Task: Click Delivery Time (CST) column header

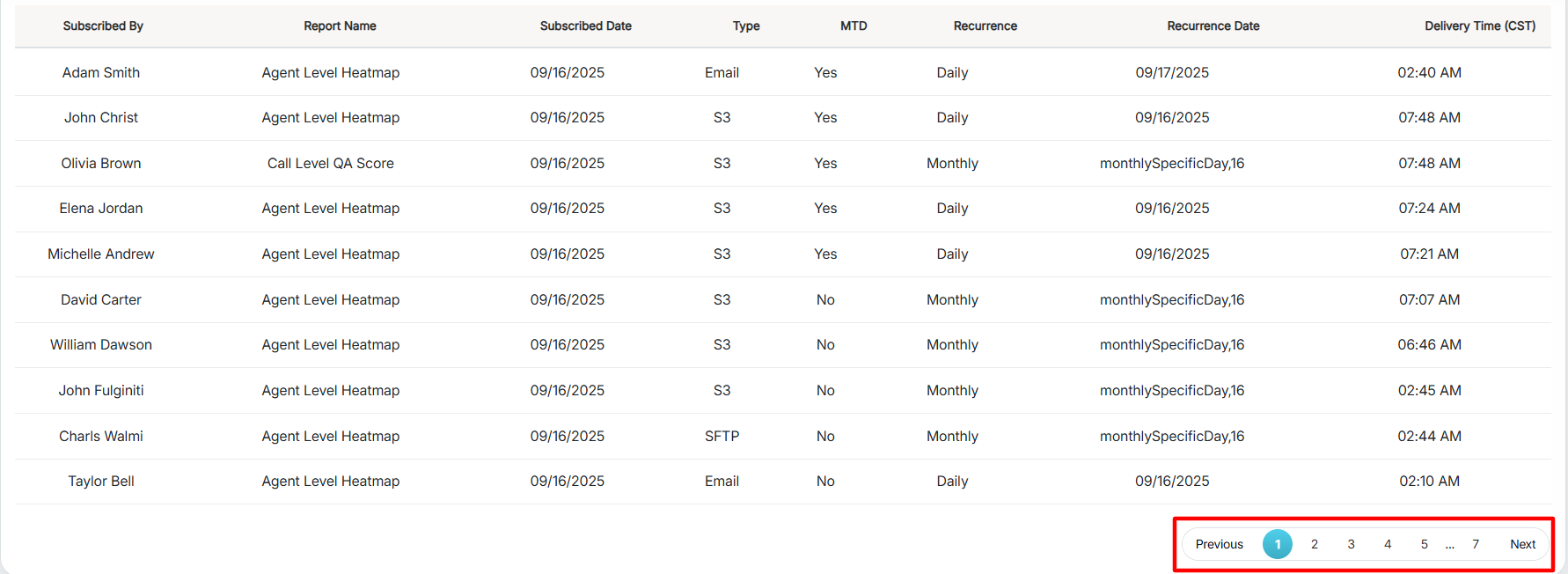Action: coord(1479,26)
